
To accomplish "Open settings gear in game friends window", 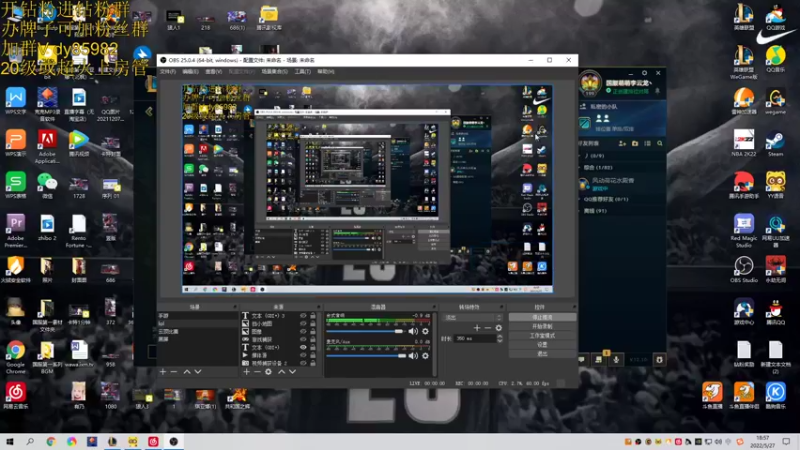I will point(644,73).
